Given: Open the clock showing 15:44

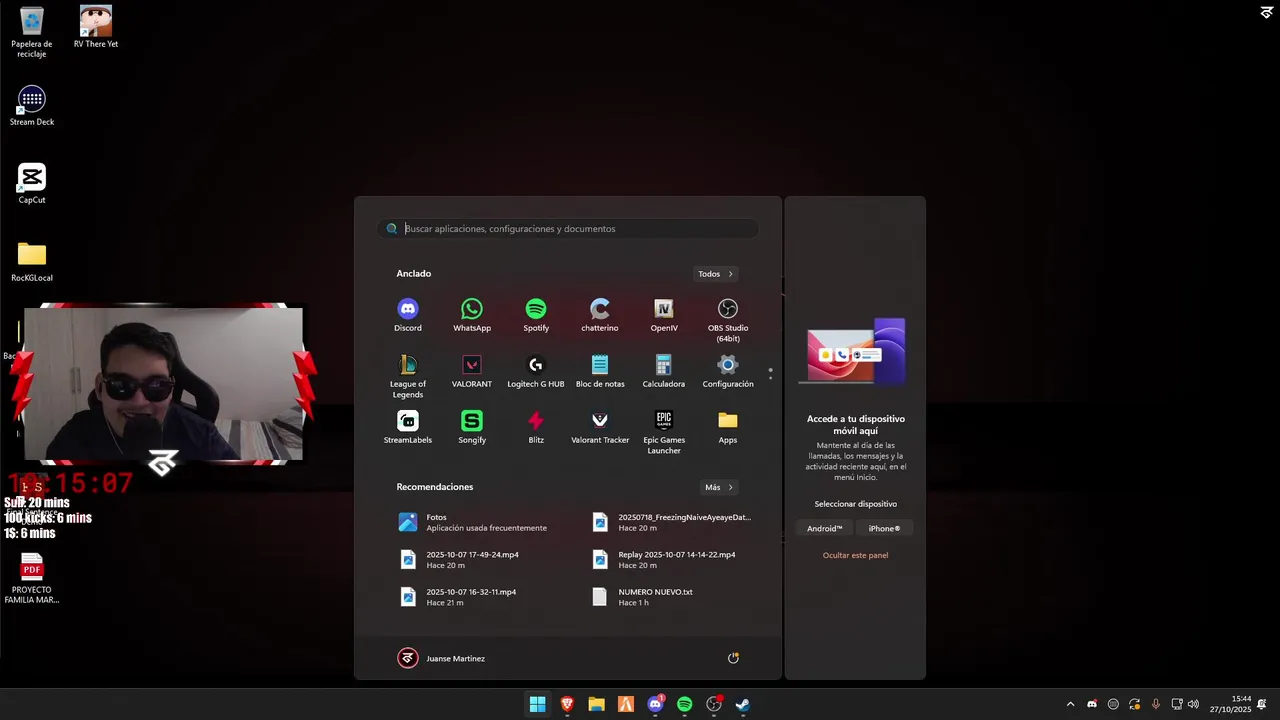Looking at the screenshot, I should pos(1230,704).
